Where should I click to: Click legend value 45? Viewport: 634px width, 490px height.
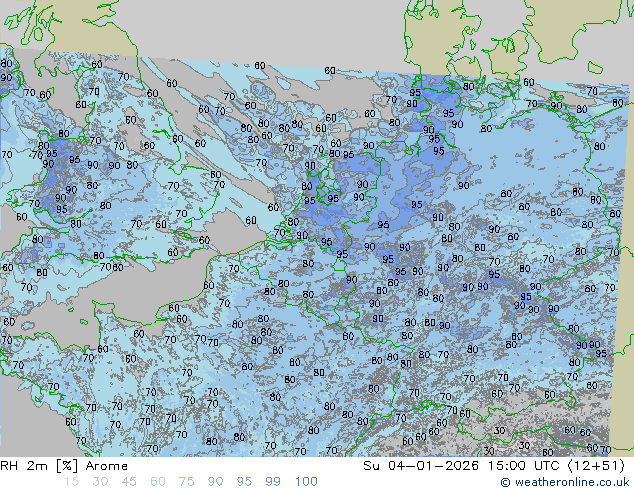129,482
